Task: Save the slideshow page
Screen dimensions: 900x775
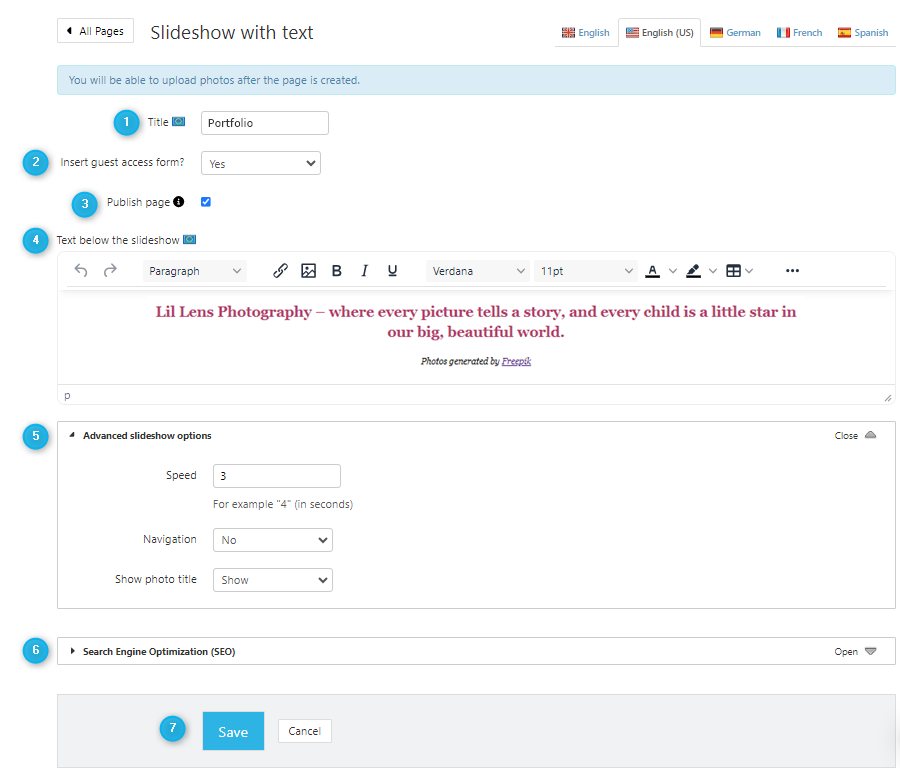Action: (x=233, y=731)
